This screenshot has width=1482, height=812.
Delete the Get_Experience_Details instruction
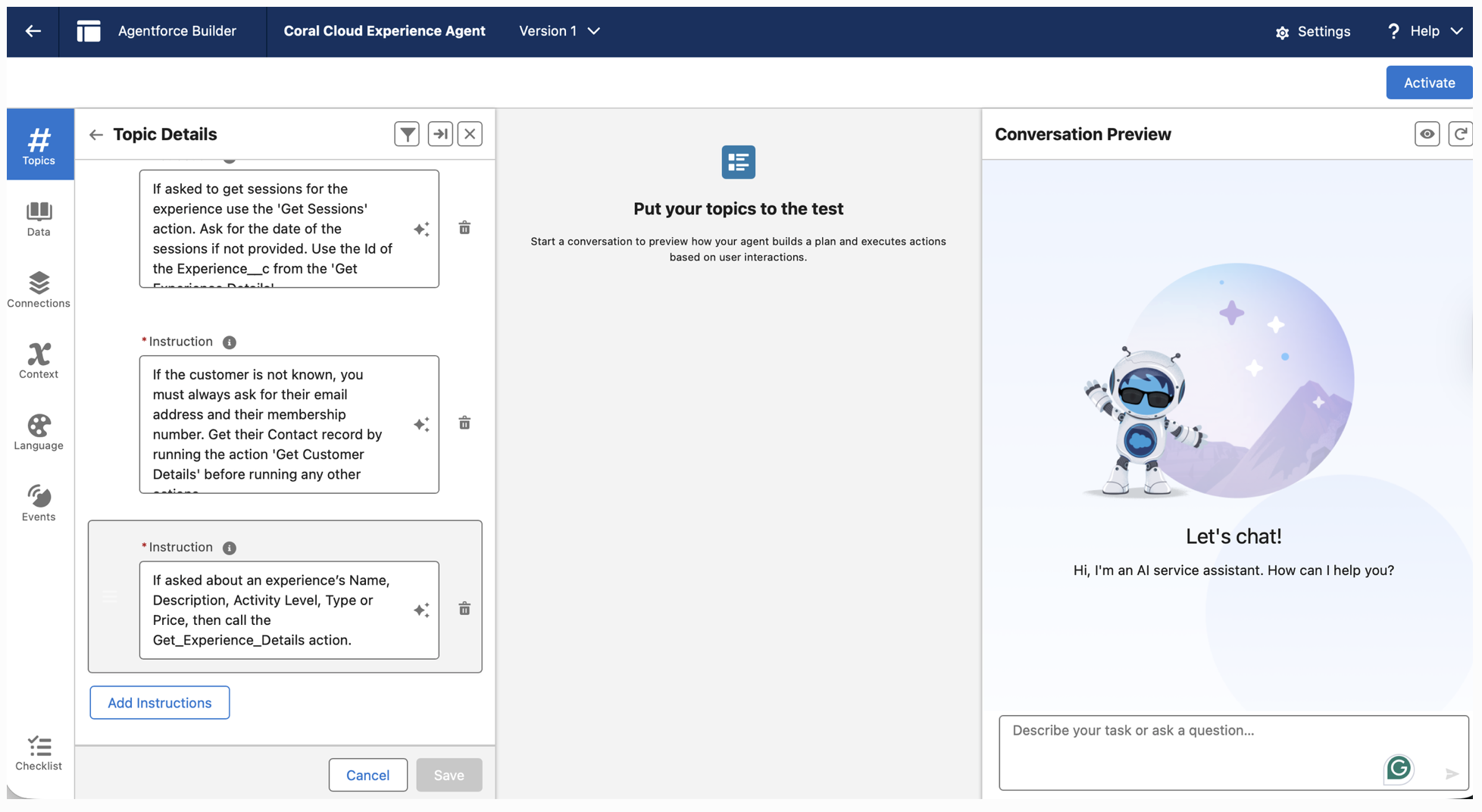[x=464, y=609]
